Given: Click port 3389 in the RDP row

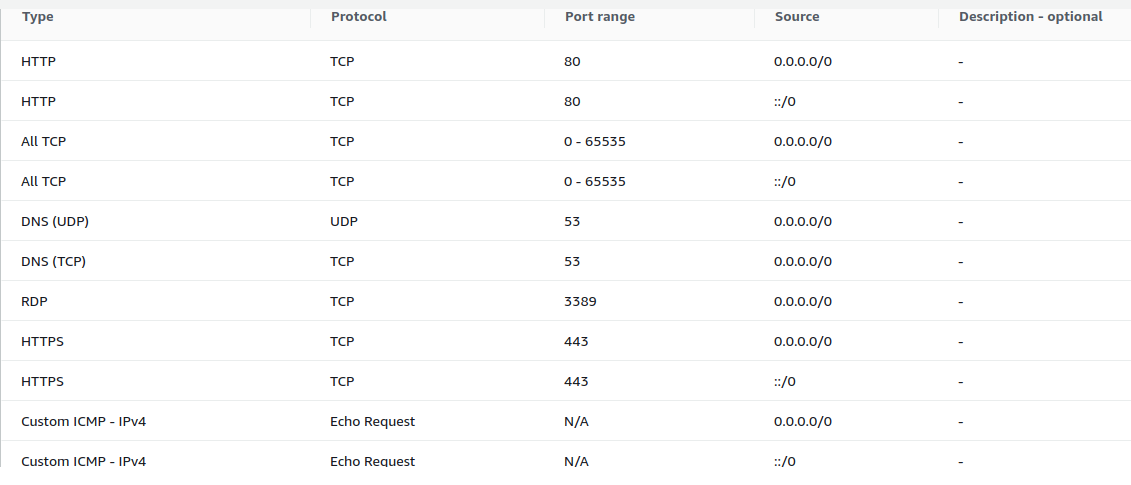Looking at the screenshot, I should (580, 301).
